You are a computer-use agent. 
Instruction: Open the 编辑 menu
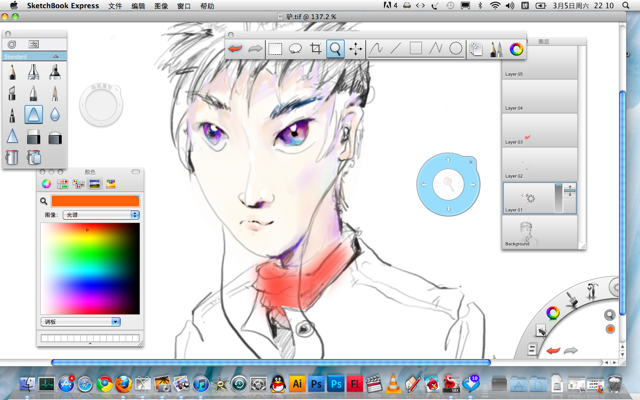pyautogui.click(x=138, y=6)
